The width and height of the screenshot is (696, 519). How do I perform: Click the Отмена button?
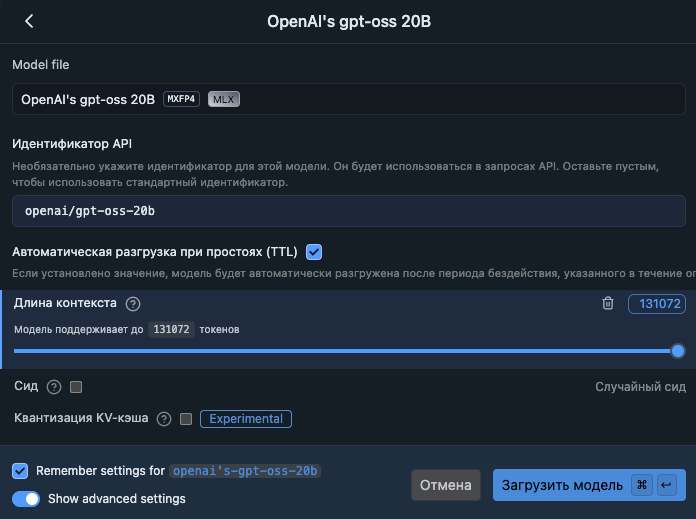tap(446, 485)
